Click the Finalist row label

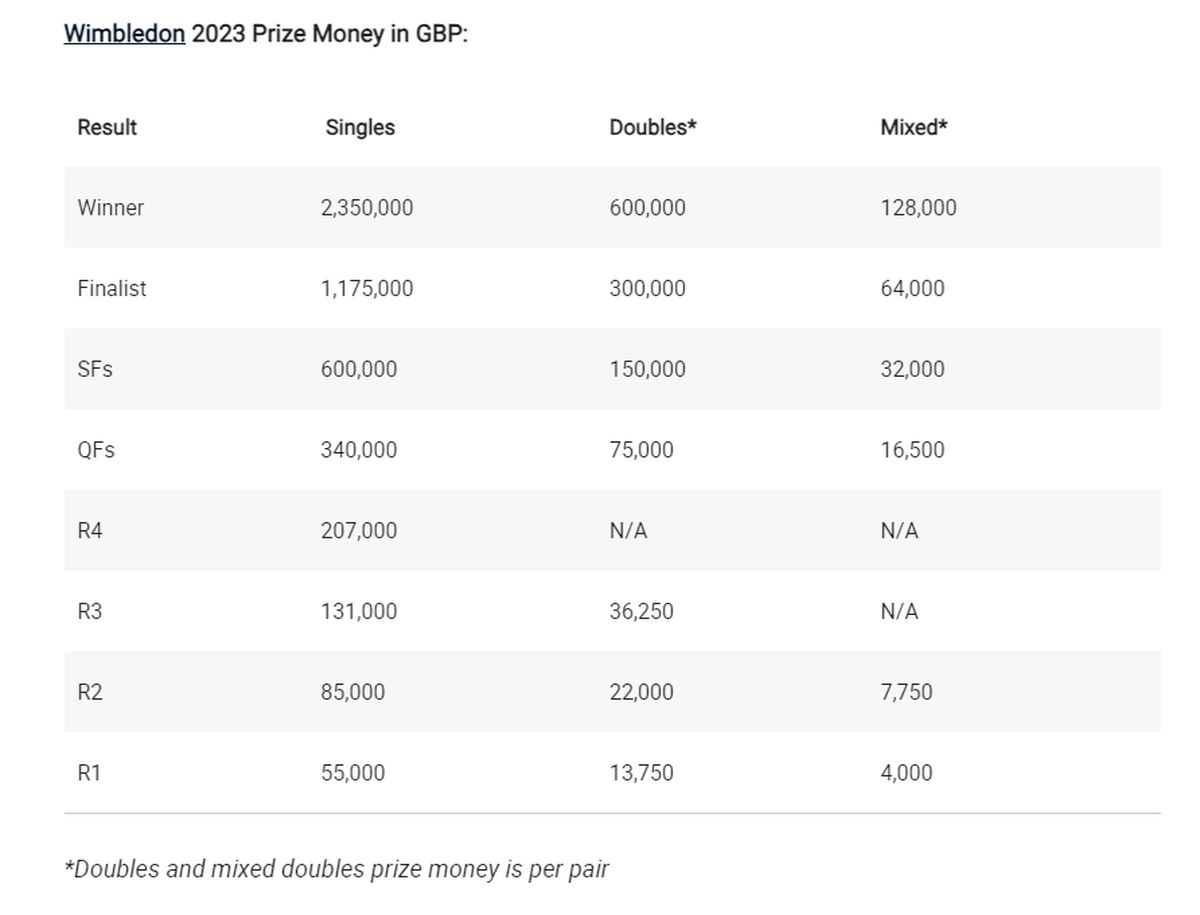click(x=112, y=289)
